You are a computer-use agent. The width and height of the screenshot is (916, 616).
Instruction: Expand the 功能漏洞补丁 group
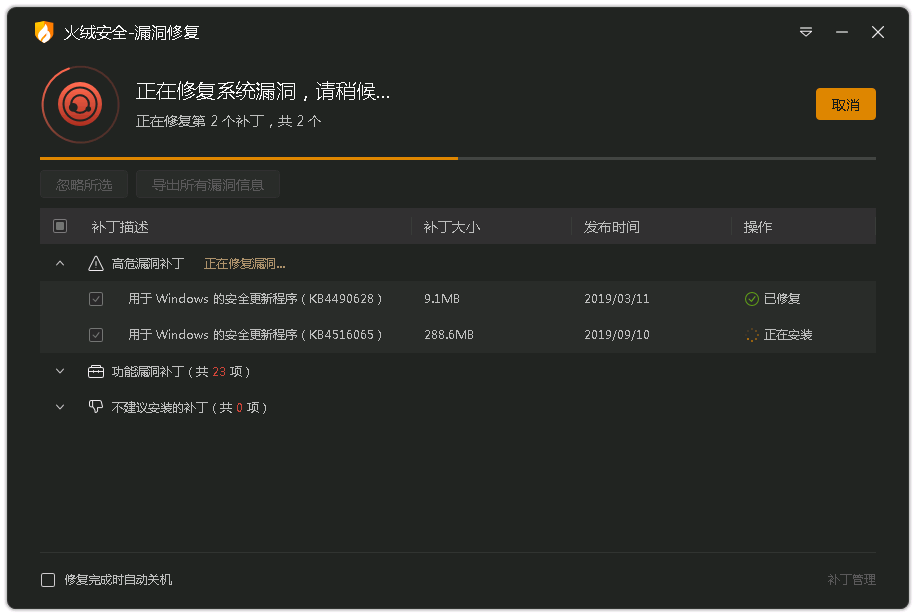click(60, 371)
